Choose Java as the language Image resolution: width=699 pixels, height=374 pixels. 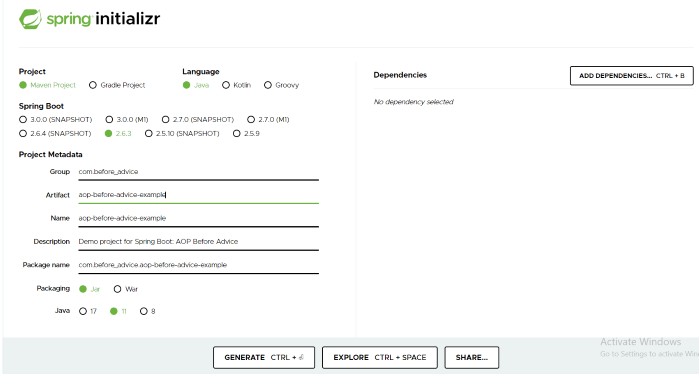[x=196, y=85]
